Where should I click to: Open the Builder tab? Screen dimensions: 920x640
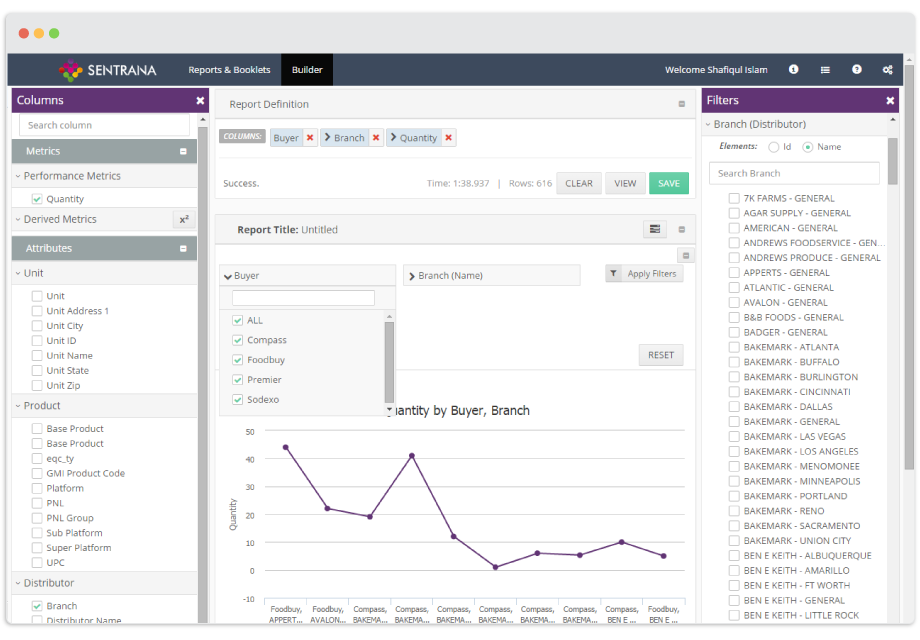(307, 70)
